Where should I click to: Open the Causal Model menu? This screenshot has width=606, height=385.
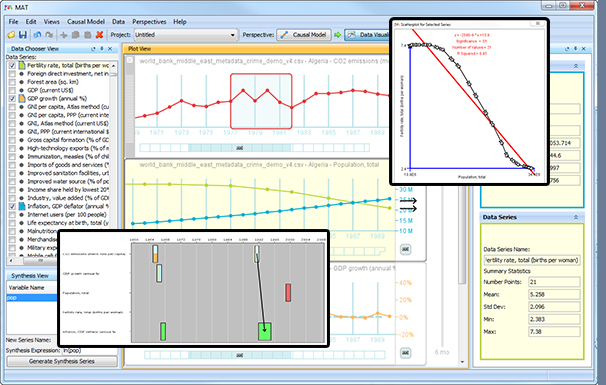[86, 22]
